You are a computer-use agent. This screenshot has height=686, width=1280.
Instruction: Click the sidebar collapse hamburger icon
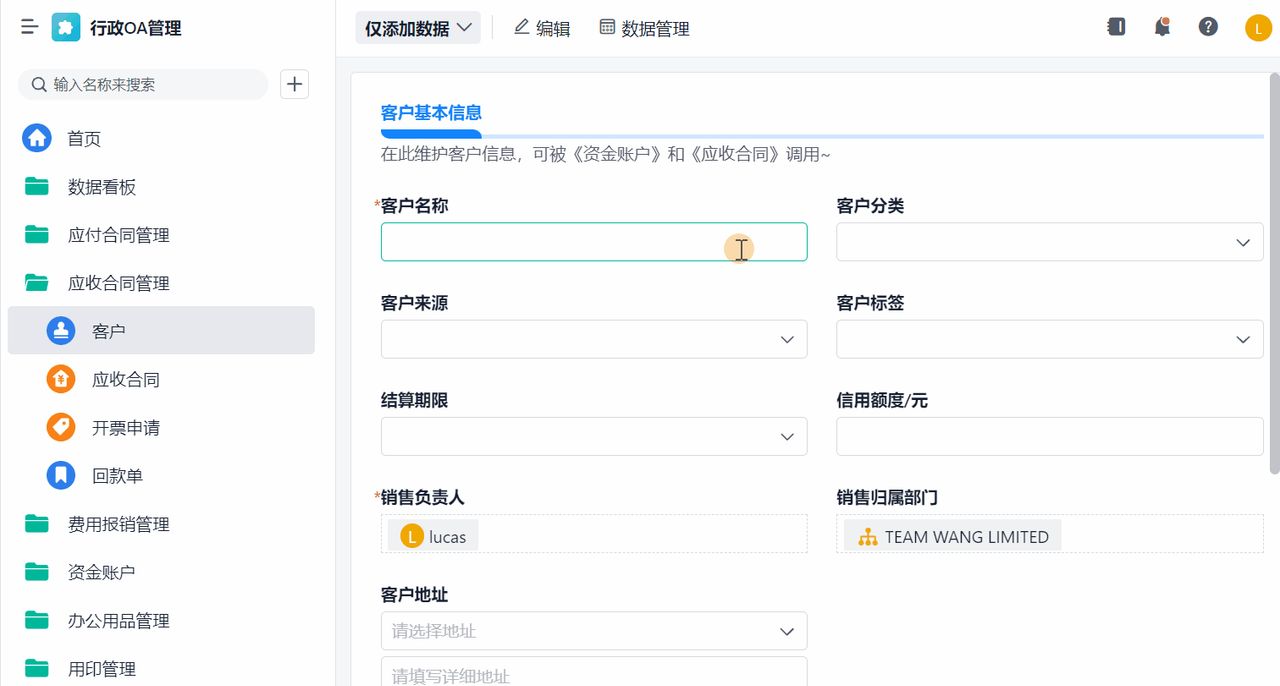28,27
